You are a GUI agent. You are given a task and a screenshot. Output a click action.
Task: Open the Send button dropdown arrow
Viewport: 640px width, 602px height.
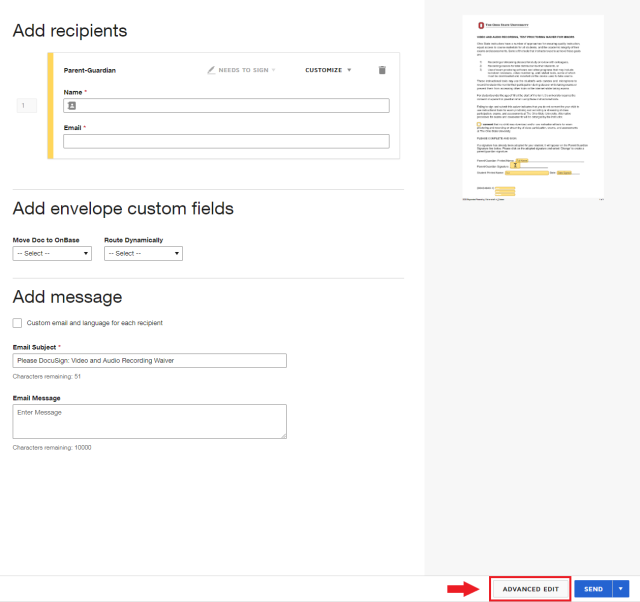(x=621, y=589)
